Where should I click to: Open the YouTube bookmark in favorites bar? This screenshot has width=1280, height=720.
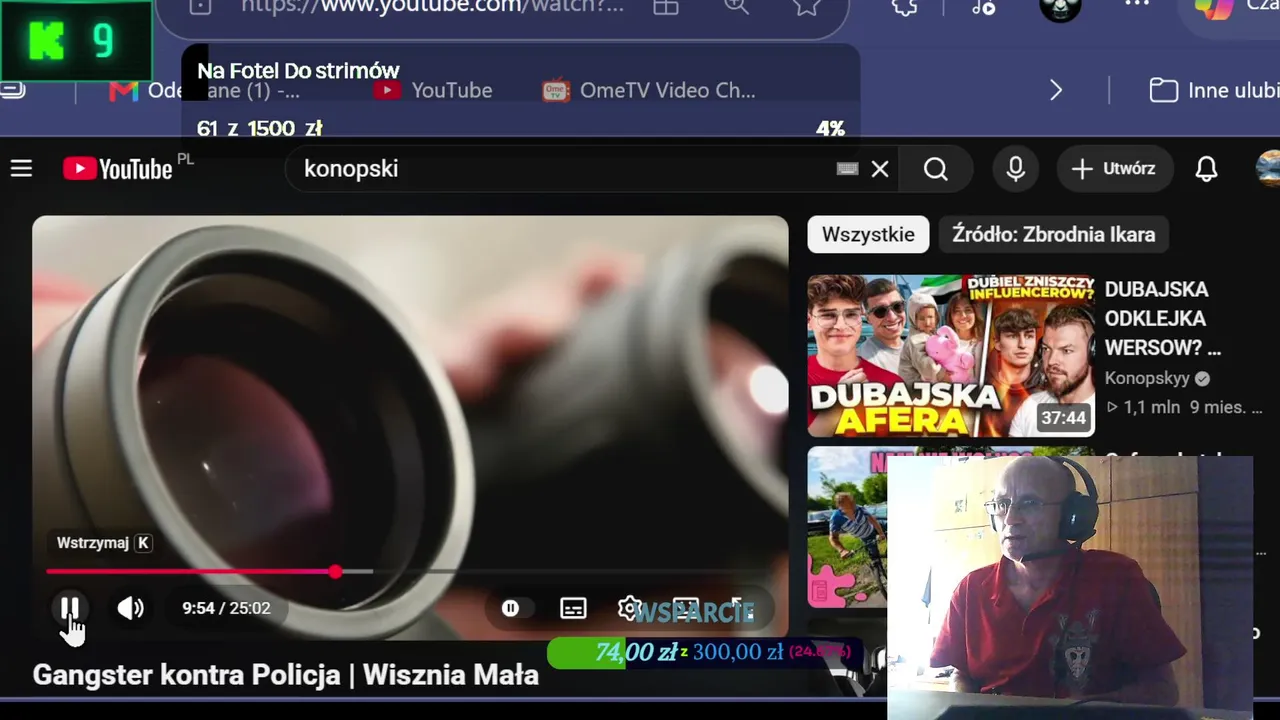point(433,90)
